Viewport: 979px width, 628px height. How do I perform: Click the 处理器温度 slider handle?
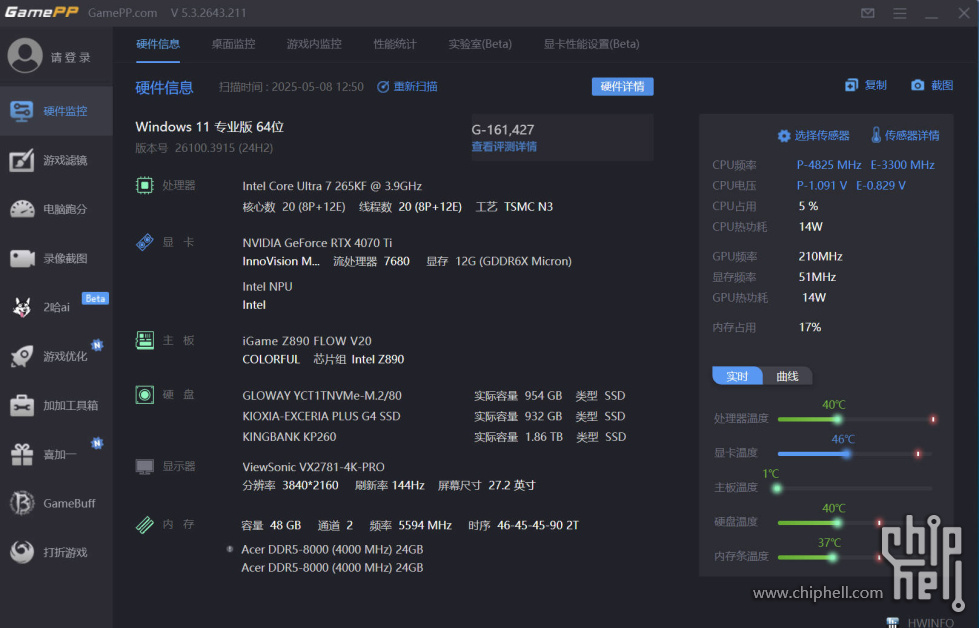point(837,419)
